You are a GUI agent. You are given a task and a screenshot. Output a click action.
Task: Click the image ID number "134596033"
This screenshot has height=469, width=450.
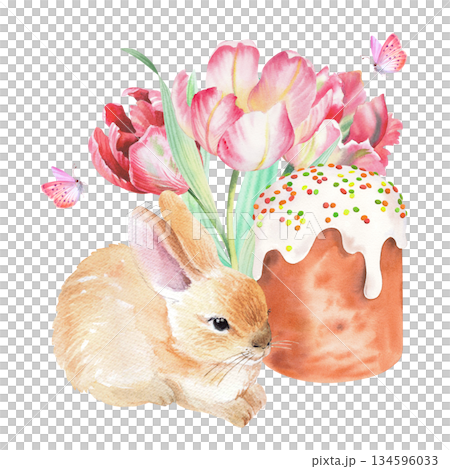click(x=404, y=460)
